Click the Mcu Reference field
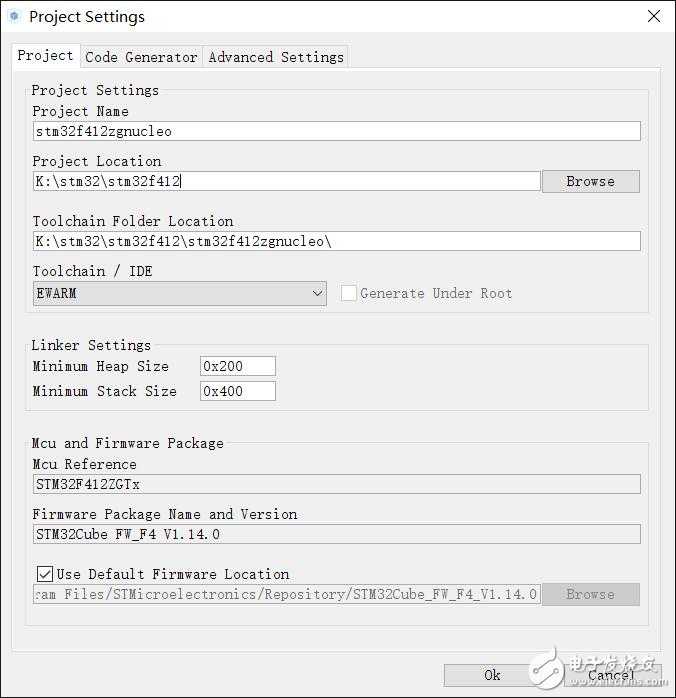The image size is (676, 698). (336, 484)
